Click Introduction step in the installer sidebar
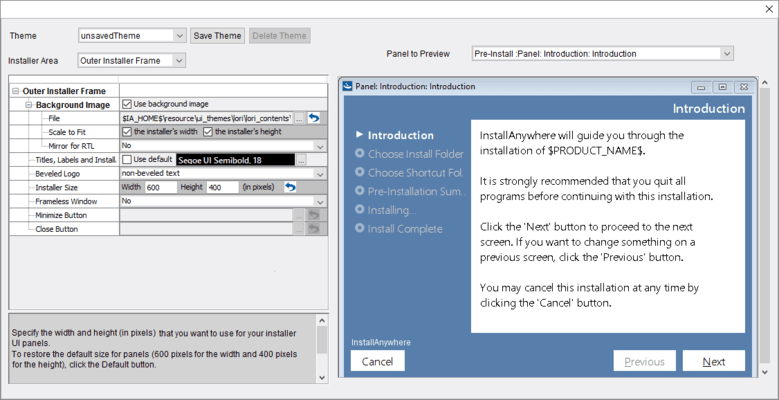779x400 pixels. point(400,135)
